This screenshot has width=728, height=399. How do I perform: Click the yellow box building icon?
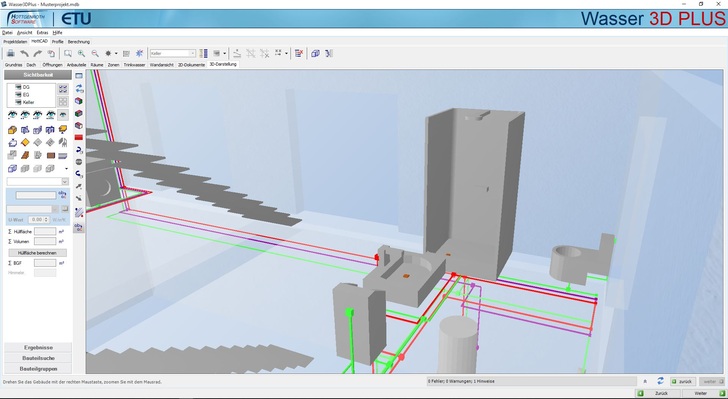pos(13,130)
